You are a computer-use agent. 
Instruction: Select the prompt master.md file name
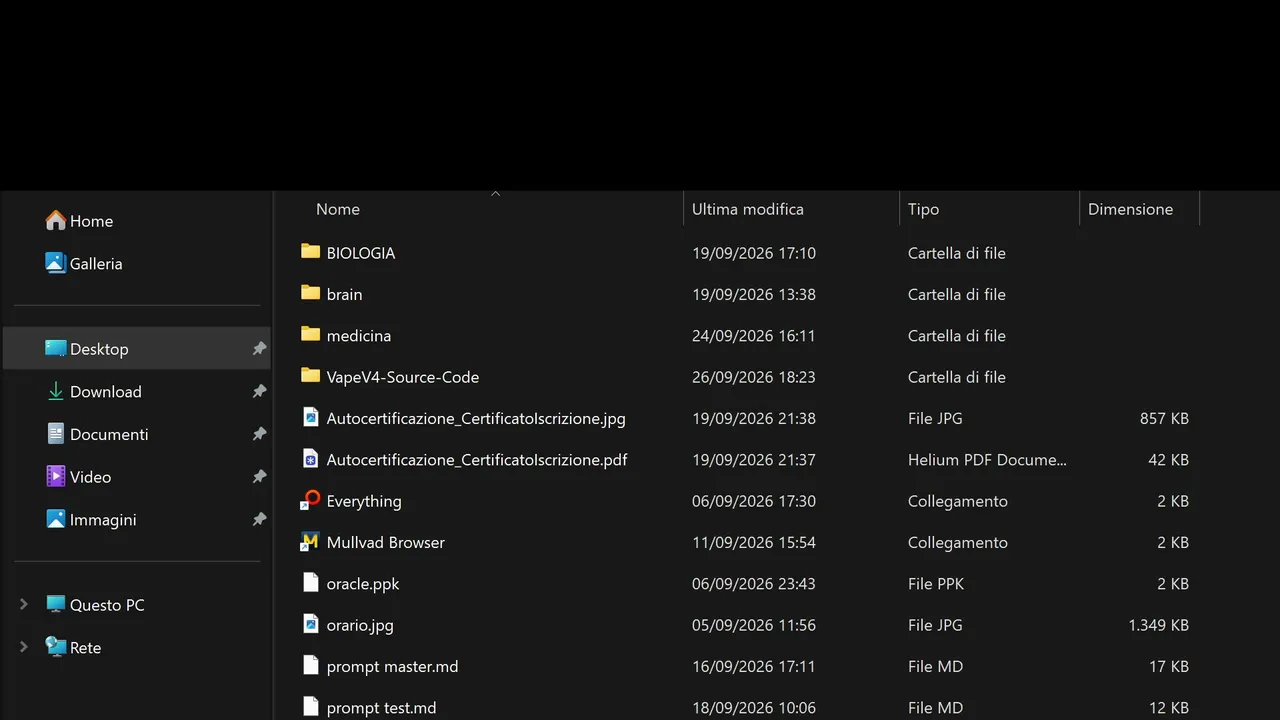(x=392, y=666)
